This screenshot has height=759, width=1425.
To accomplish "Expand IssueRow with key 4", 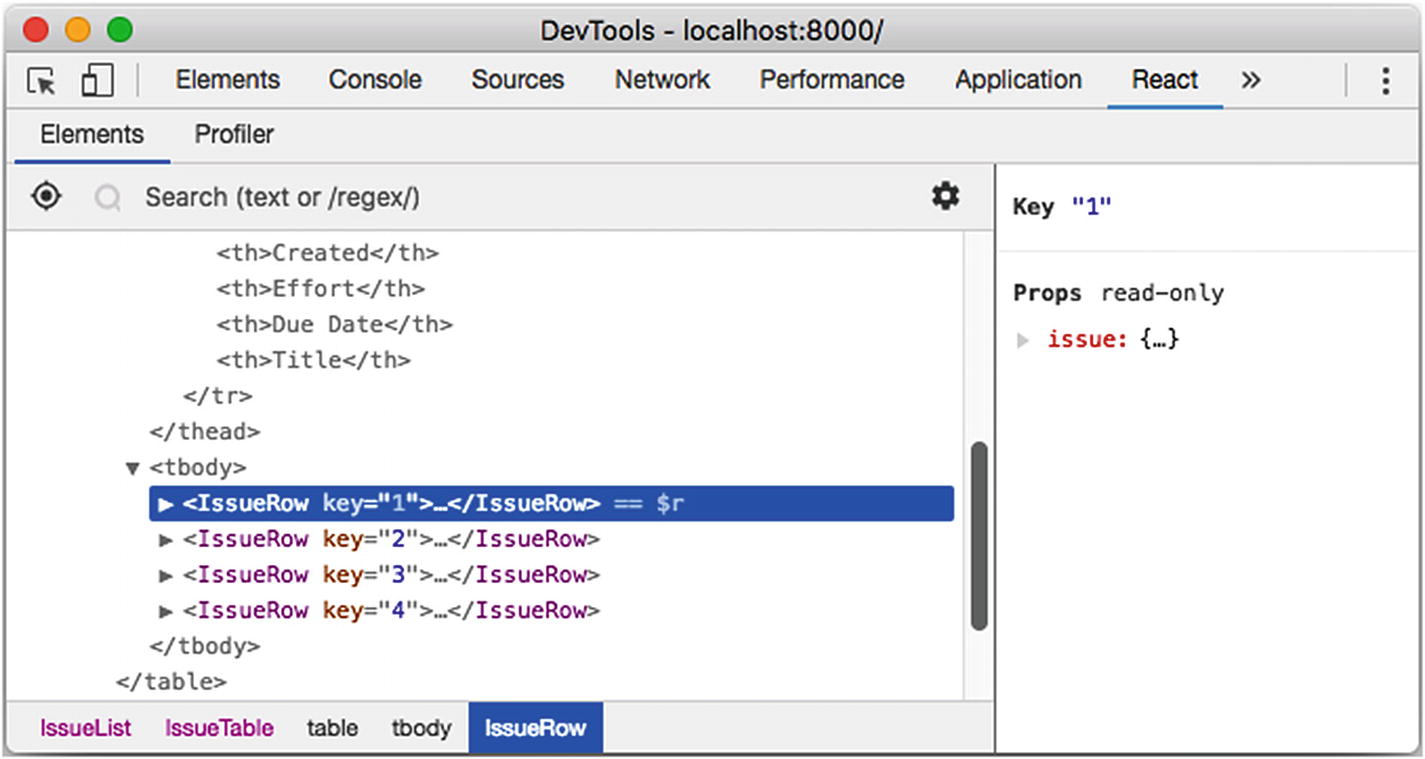I will (x=166, y=611).
